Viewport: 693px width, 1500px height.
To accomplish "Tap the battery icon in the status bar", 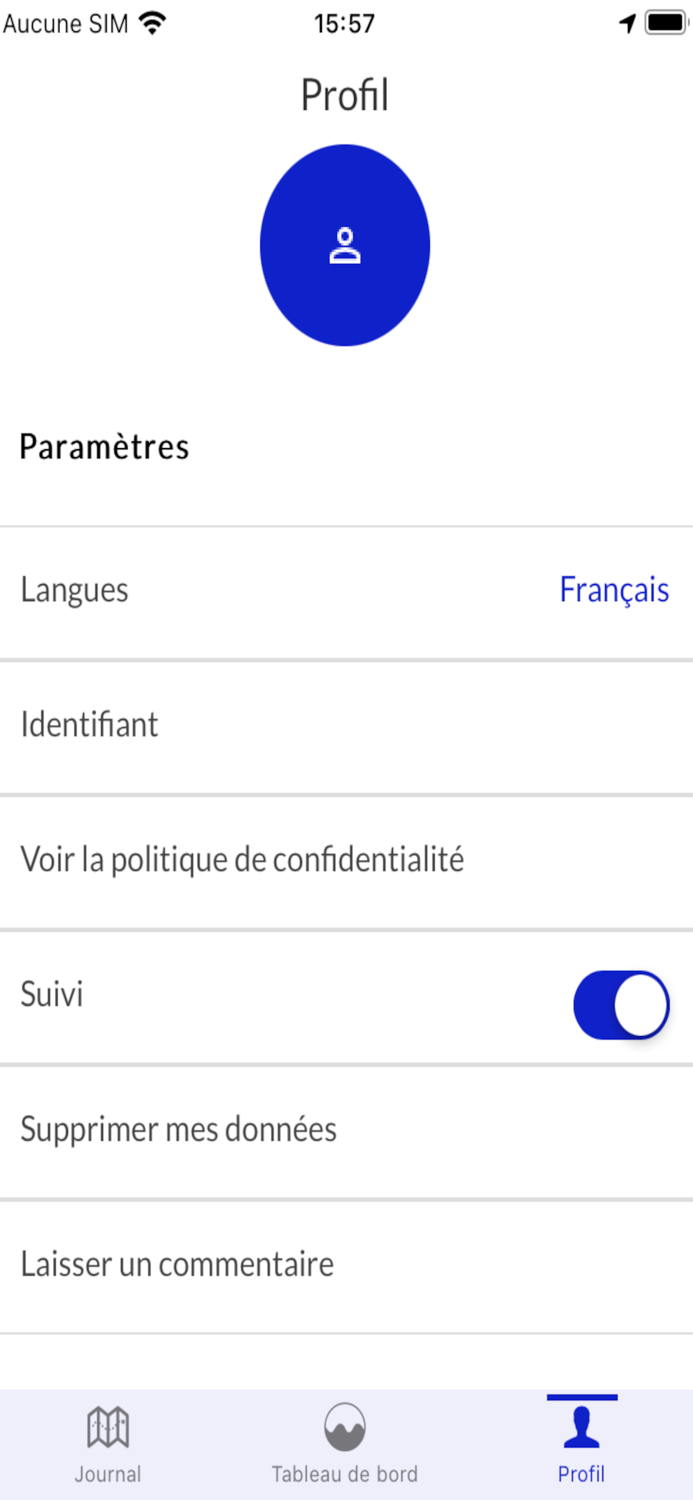I will pyautogui.click(x=664, y=22).
